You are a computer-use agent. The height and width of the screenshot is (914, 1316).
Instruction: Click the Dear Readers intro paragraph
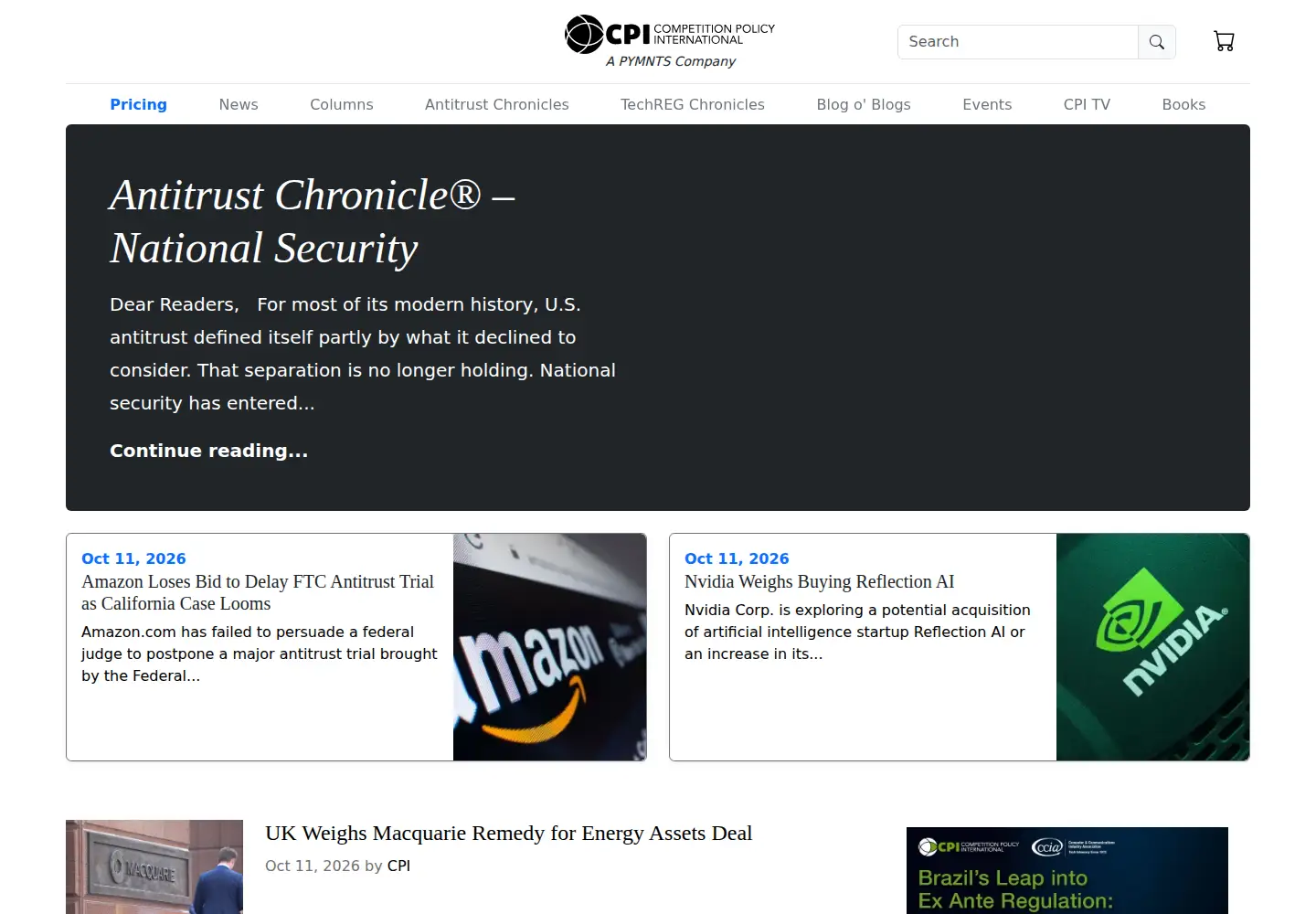363,354
